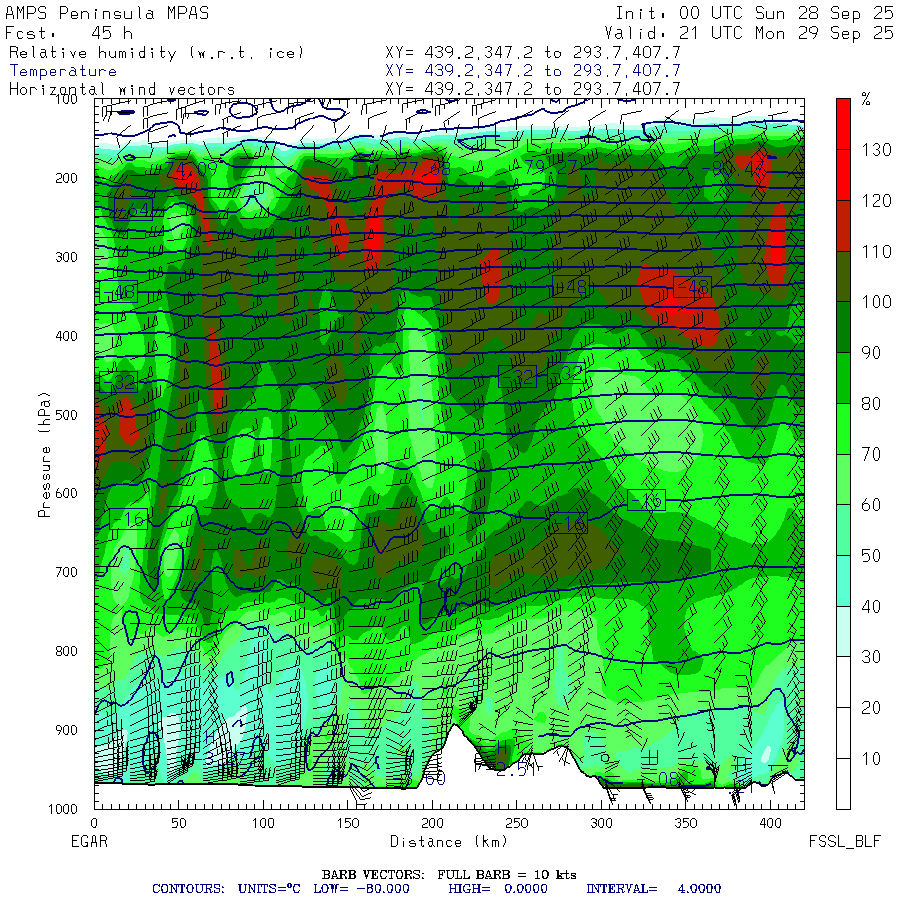This screenshot has height=900, width=900.
Task: Click the 250 tick on distance axis
Action: 517,823
